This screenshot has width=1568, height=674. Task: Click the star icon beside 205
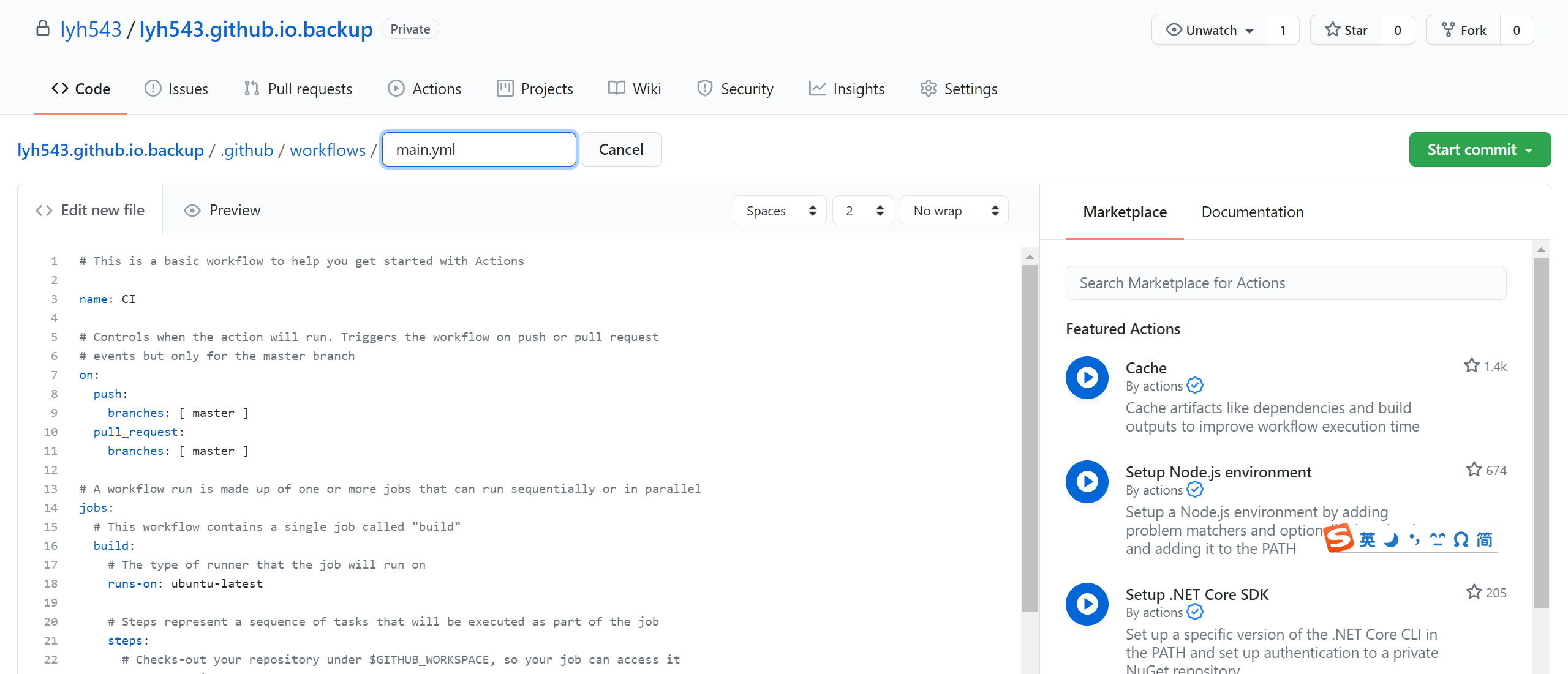pyautogui.click(x=1474, y=592)
